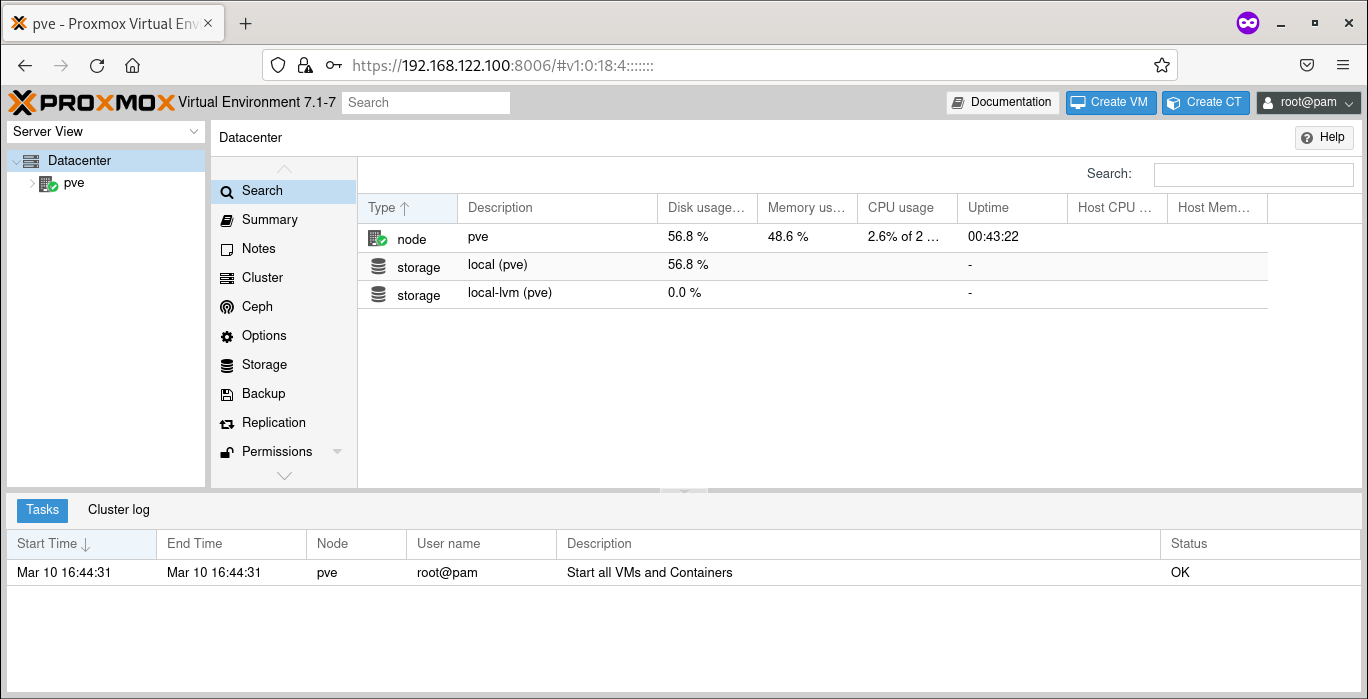Screen dimensions: 1368x699
Task: Open the Notes menu item
Action: tap(283, 249)
